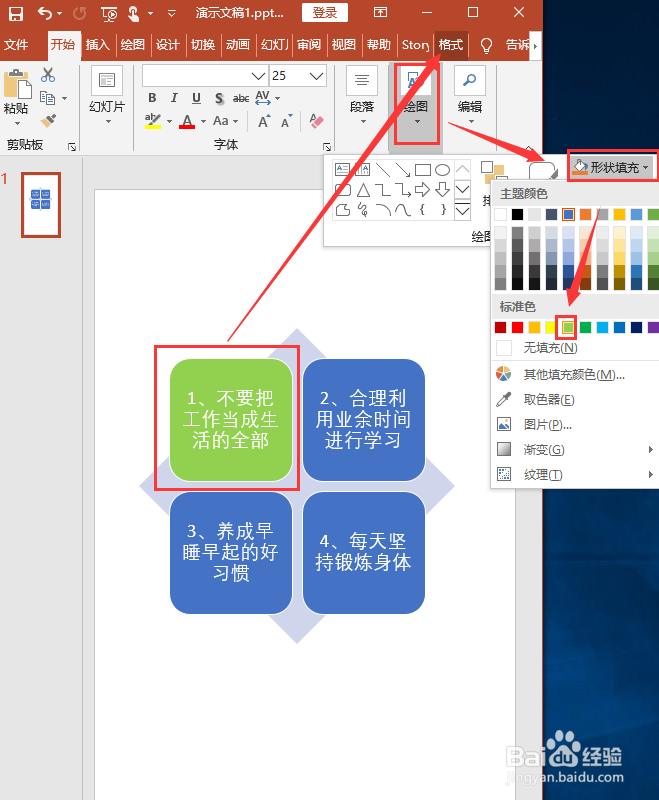The height and width of the screenshot is (800, 659).
Task: Copy selection with the copy icon
Action: (47, 97)
